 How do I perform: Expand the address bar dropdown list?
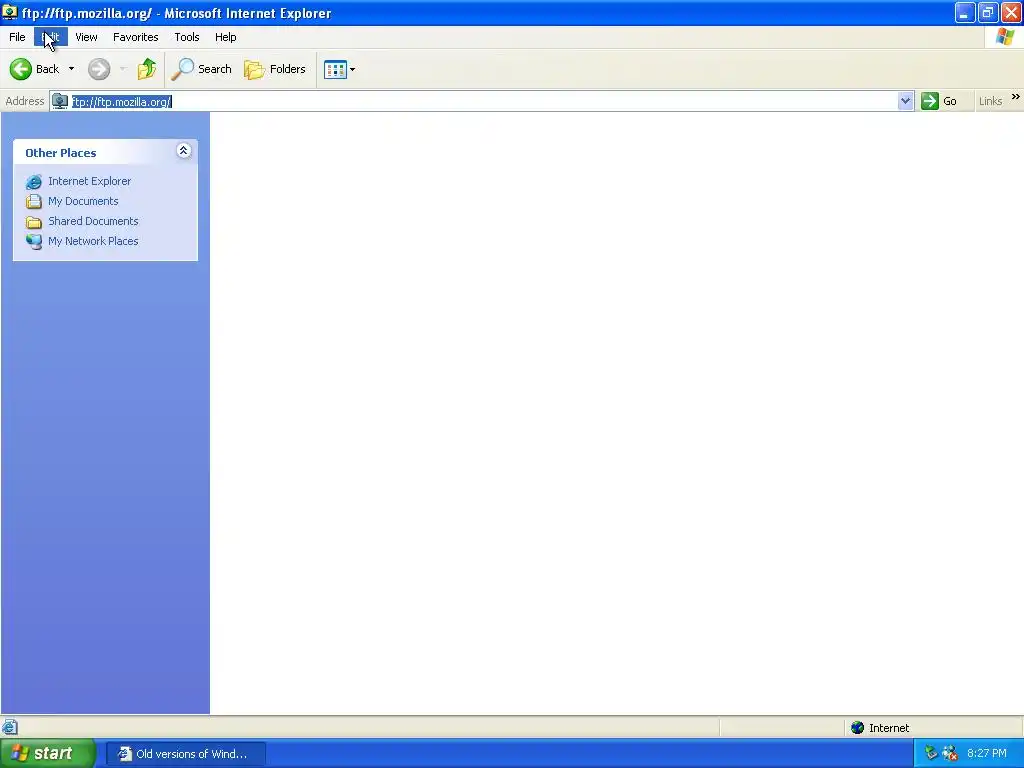point(905,101)
